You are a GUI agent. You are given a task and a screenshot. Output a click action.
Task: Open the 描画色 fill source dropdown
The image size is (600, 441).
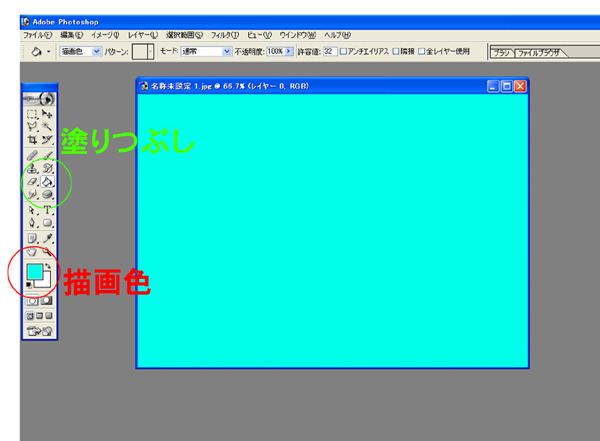click(x=97, y=51)
